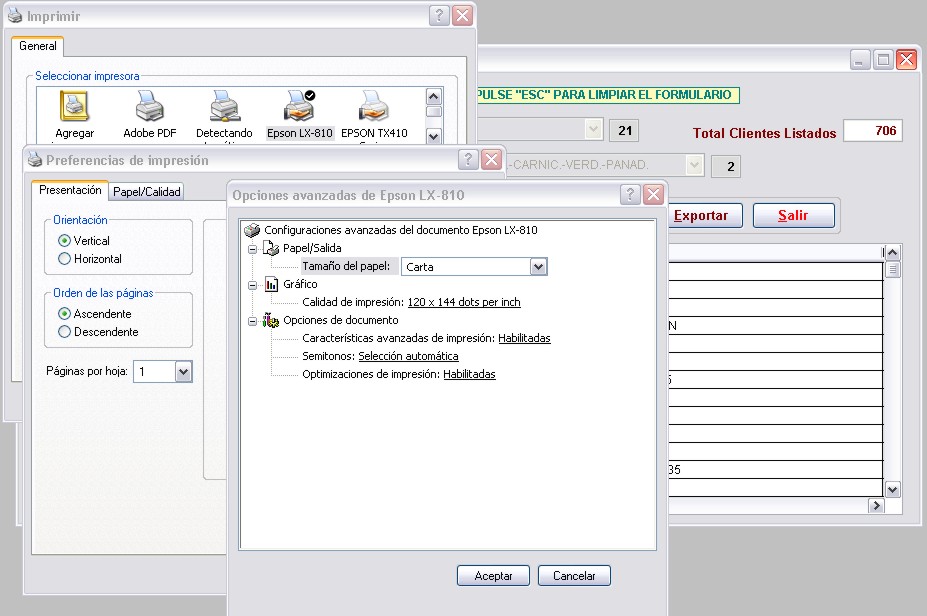The width and height of the screenshot is (927, 616).
Task: Collapse the Gráfico tree node
Action: 252,285
